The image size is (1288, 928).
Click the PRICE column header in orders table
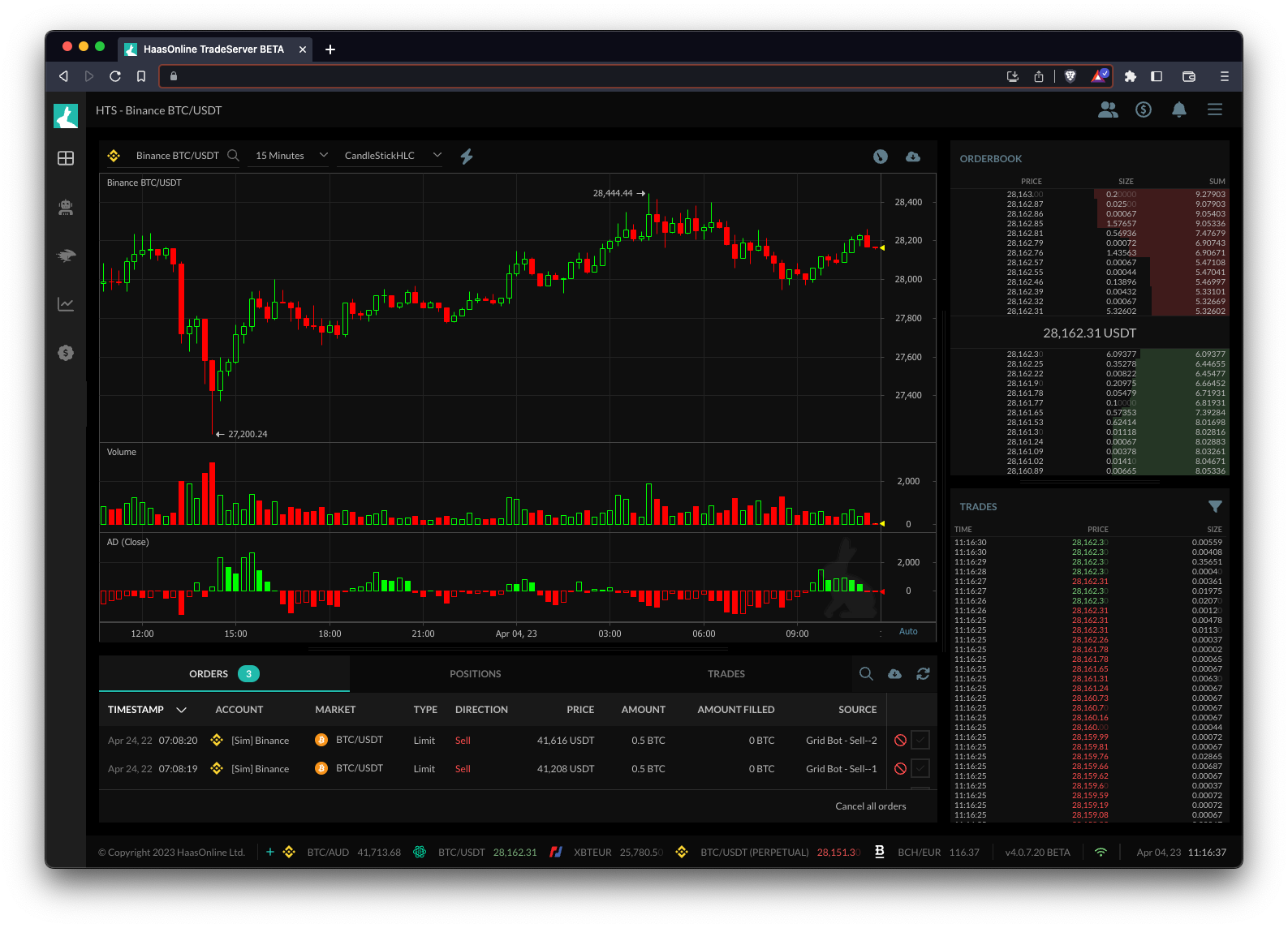580,710
